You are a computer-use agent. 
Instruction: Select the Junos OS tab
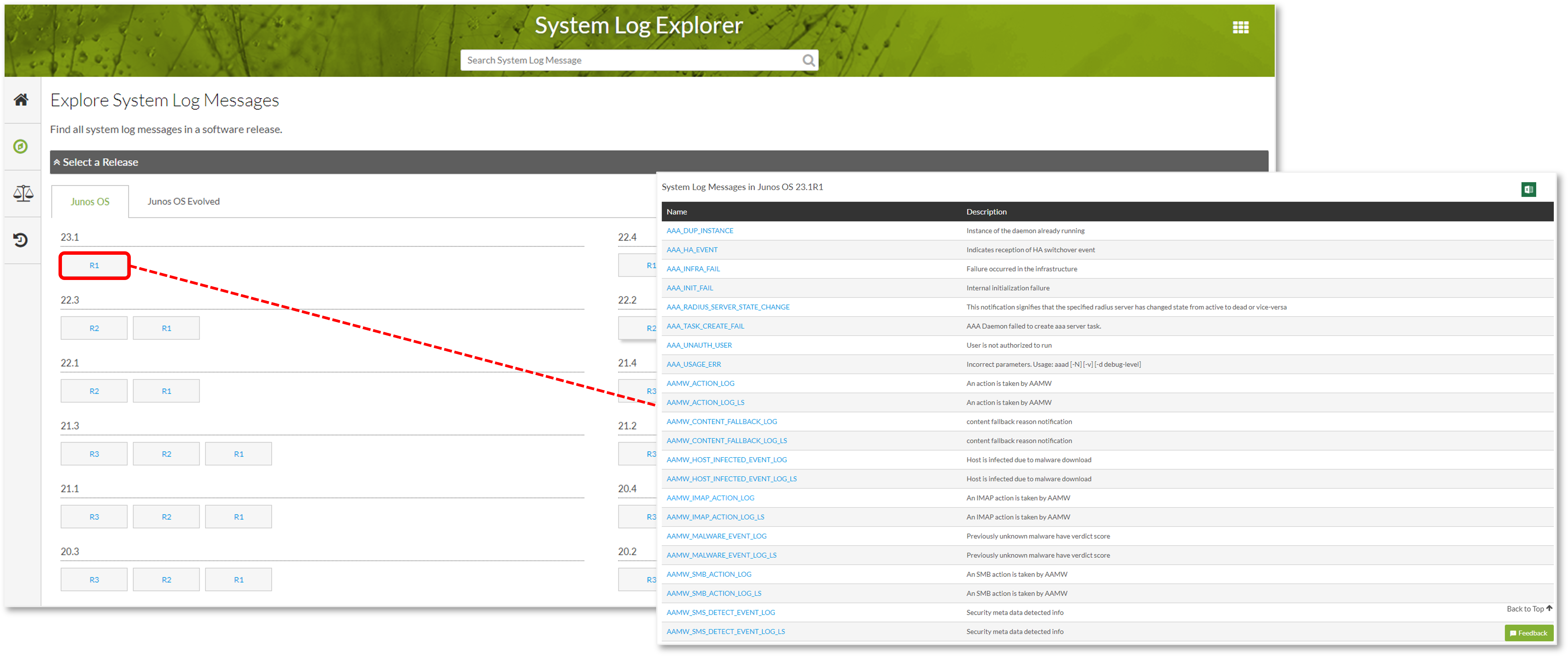click(x=90, y=202)
